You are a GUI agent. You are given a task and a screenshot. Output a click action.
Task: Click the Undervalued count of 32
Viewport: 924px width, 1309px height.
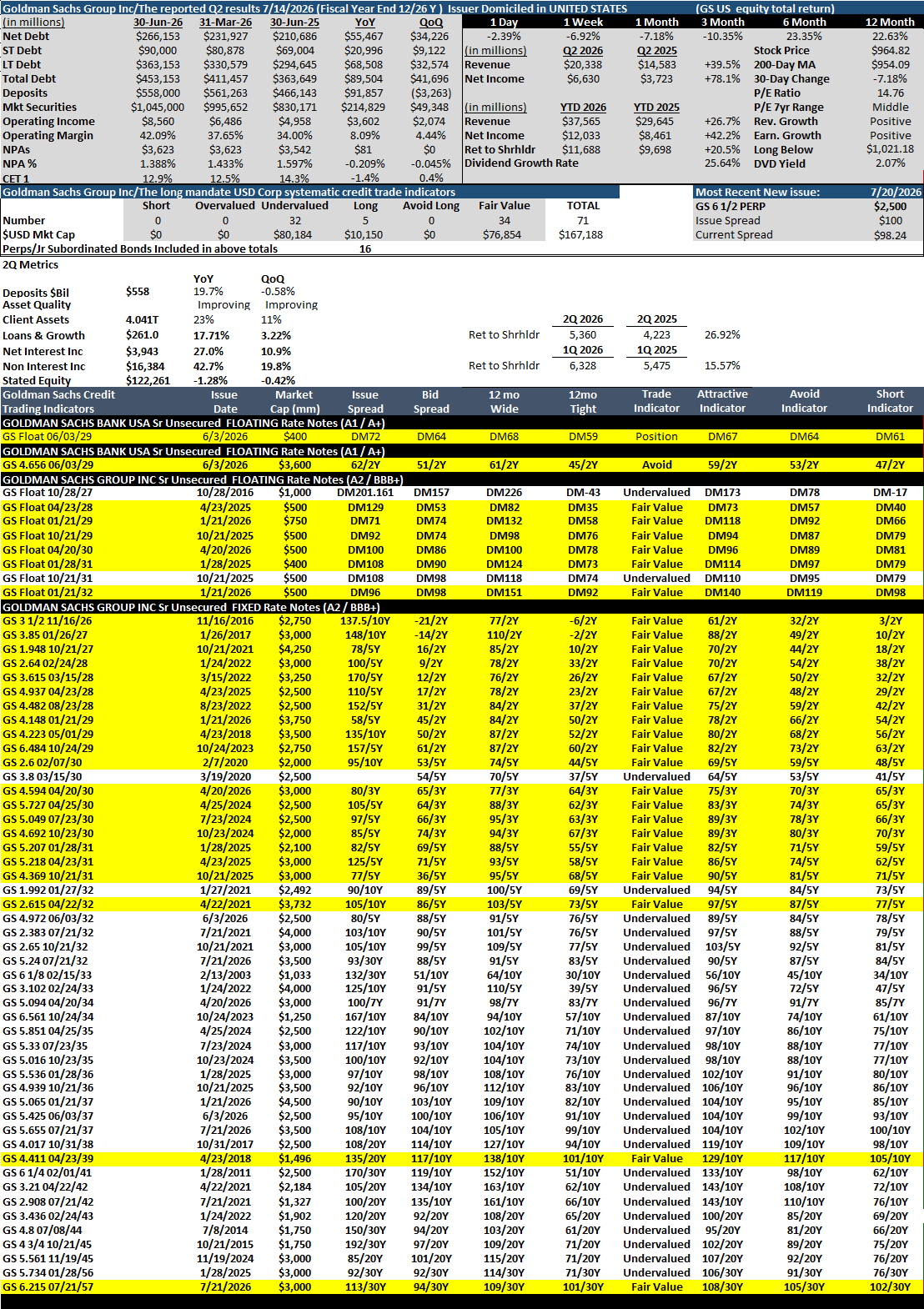[x=294, y=221]
